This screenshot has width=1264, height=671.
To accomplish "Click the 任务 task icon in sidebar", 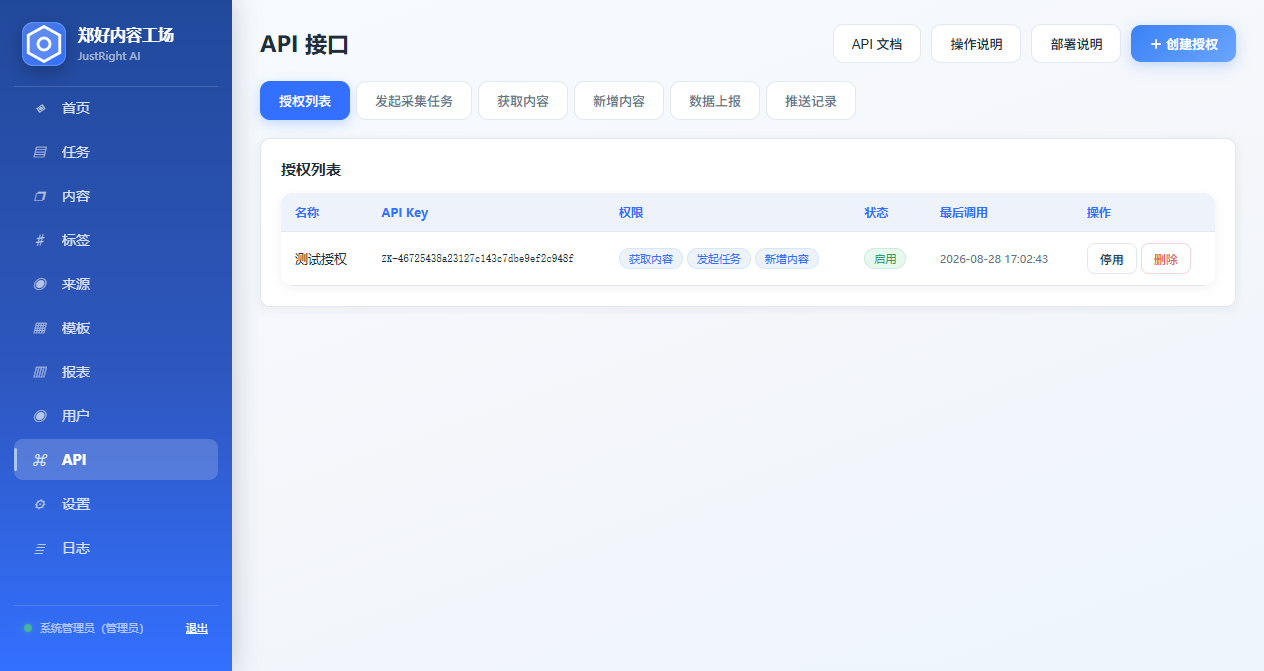I will (x=40, y=152).
